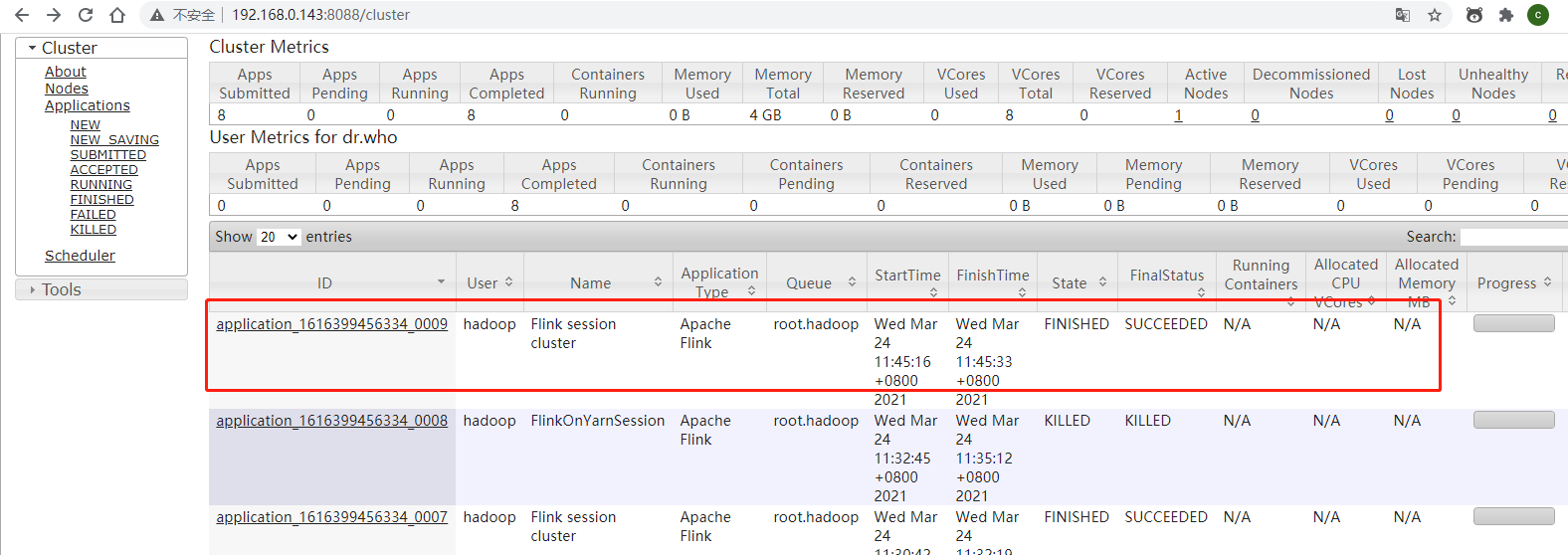Open application_1616399456334_0008 link
The image size is (1568, 555).
331,421
